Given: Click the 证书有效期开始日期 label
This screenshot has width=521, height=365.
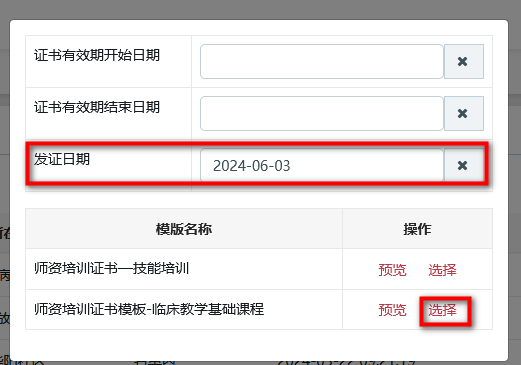Looking at the screenshot, I should (97, 55).
